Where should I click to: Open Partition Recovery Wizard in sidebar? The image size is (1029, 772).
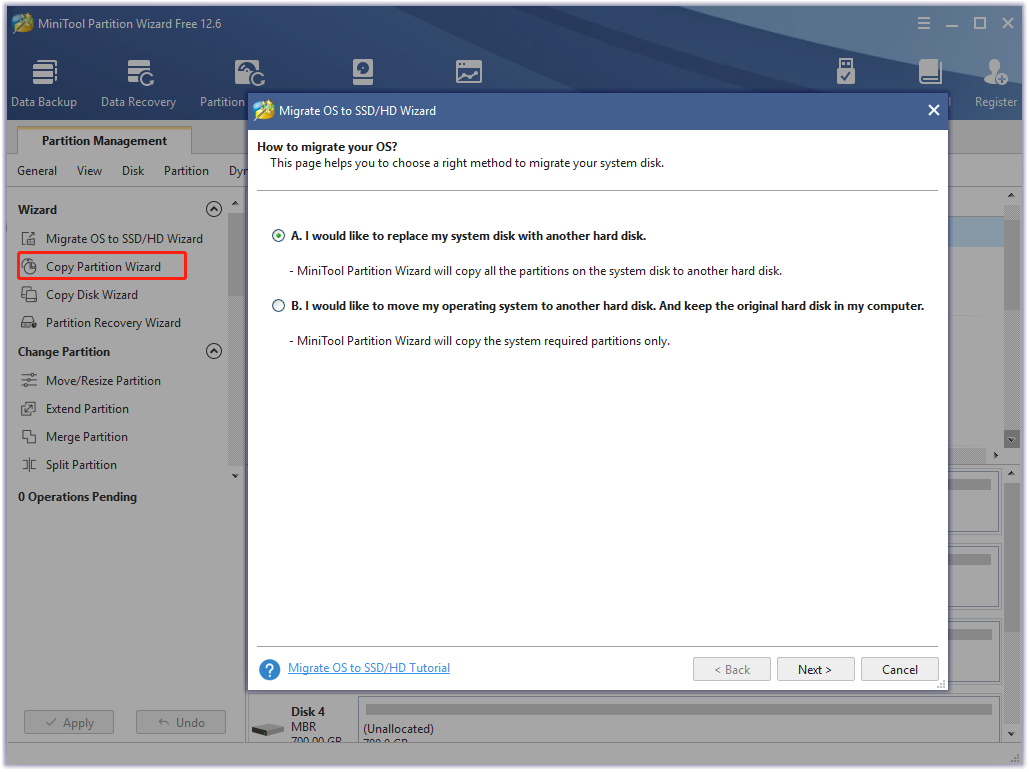[x=100, y=323]
